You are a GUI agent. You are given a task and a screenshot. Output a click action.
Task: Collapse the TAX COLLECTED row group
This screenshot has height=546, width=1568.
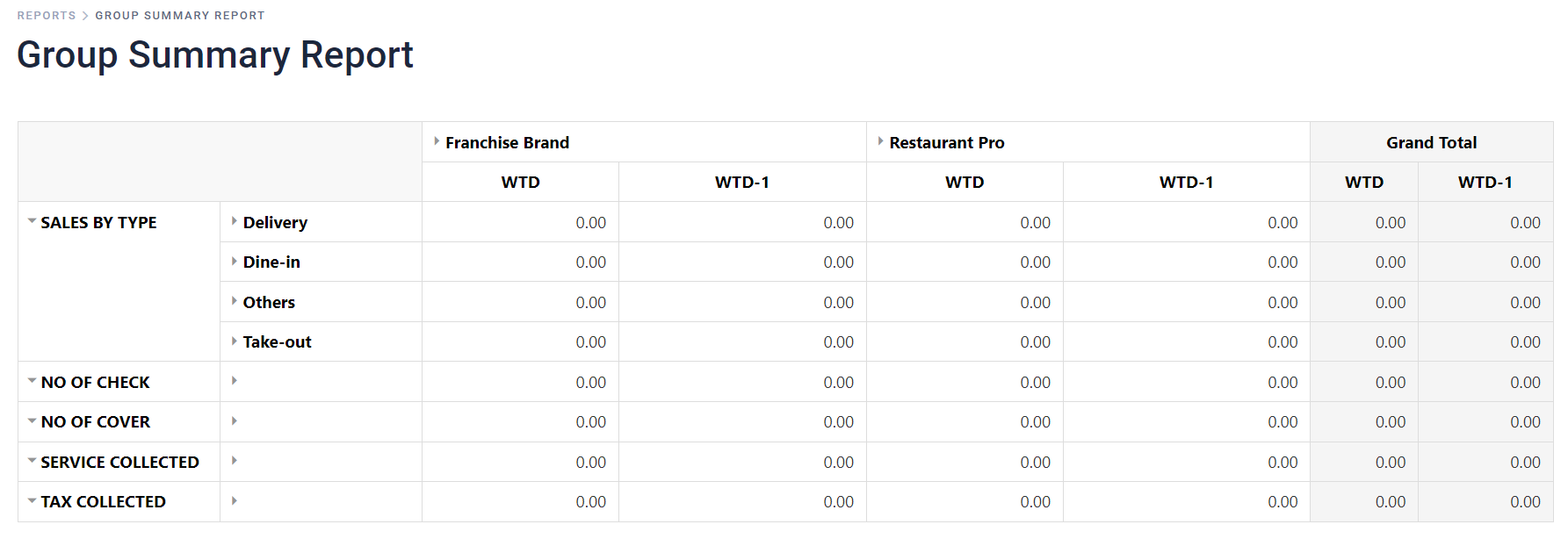pos(33,501)
